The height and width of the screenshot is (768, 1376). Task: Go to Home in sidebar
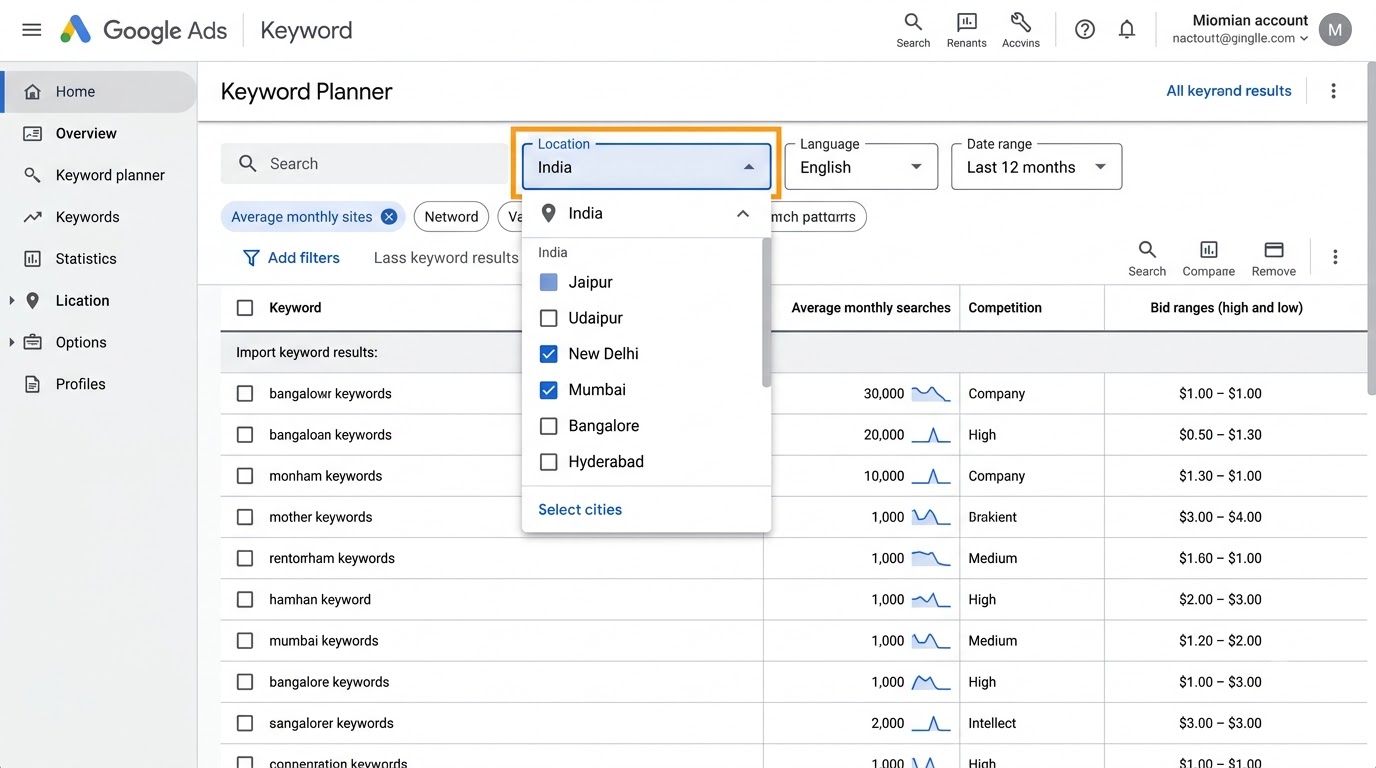tap(99, 91)
